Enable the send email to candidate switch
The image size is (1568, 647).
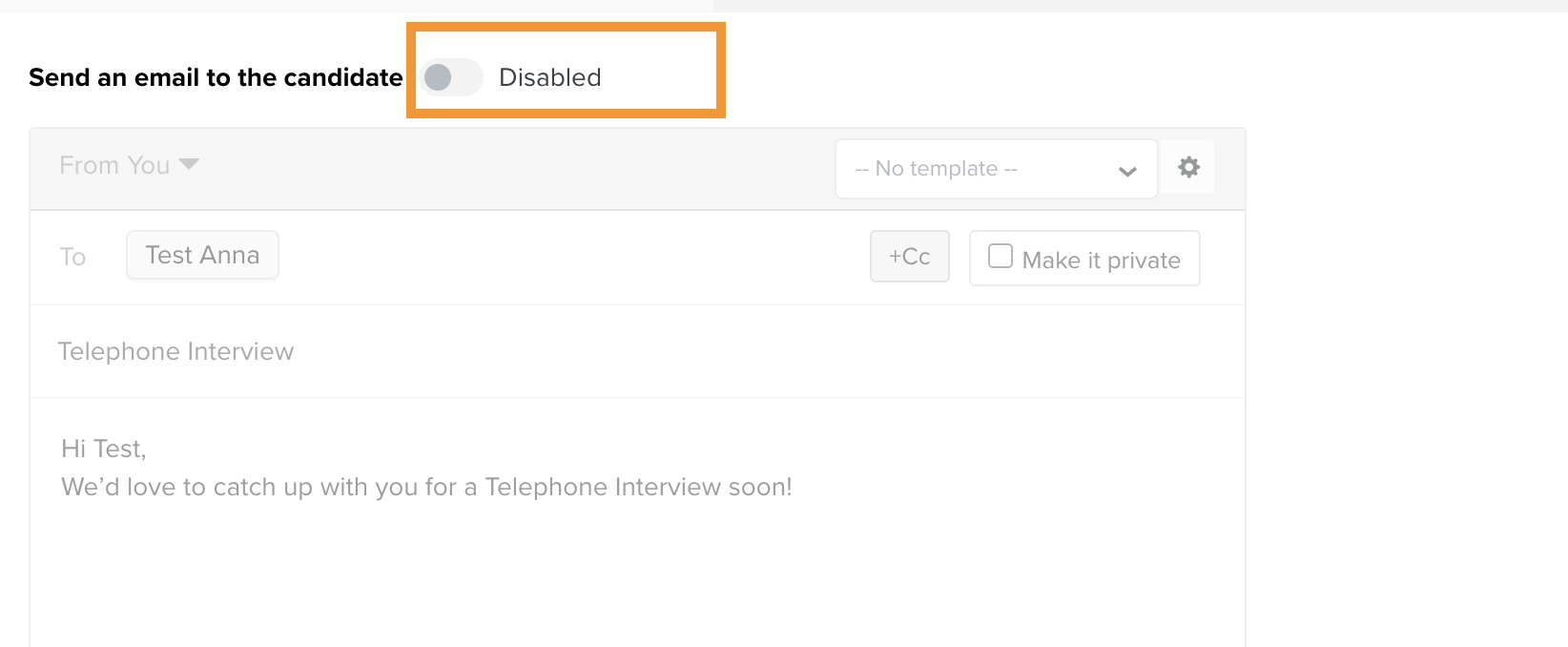[452, 77]
